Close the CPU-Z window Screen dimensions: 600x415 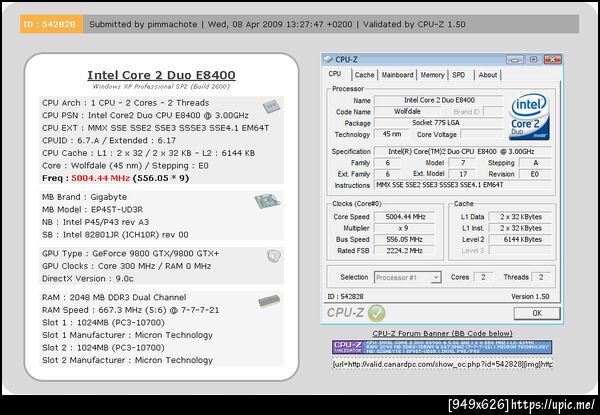(553, 60)
